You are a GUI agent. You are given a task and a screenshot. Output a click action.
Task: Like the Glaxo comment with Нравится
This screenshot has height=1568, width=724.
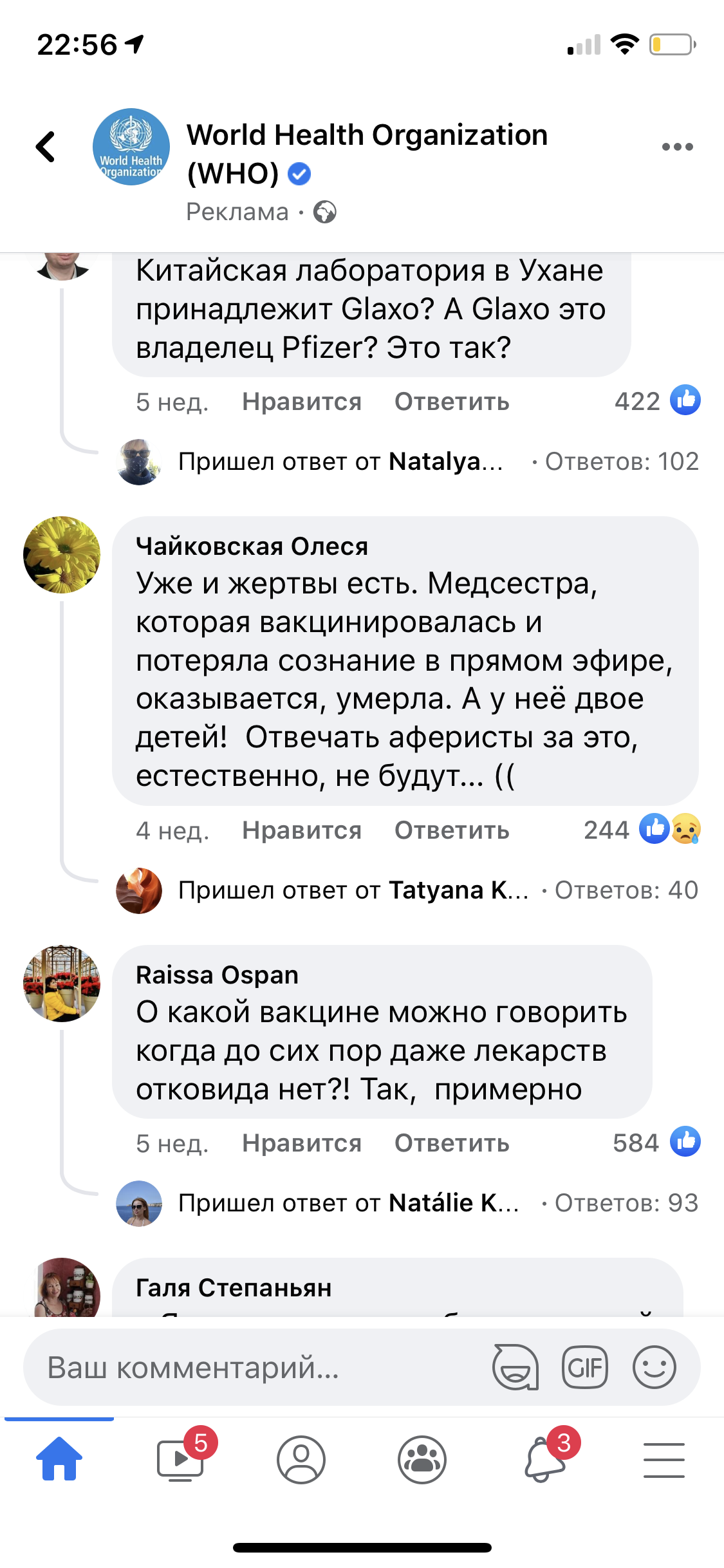pyautogui.click(x=302, y=402)
